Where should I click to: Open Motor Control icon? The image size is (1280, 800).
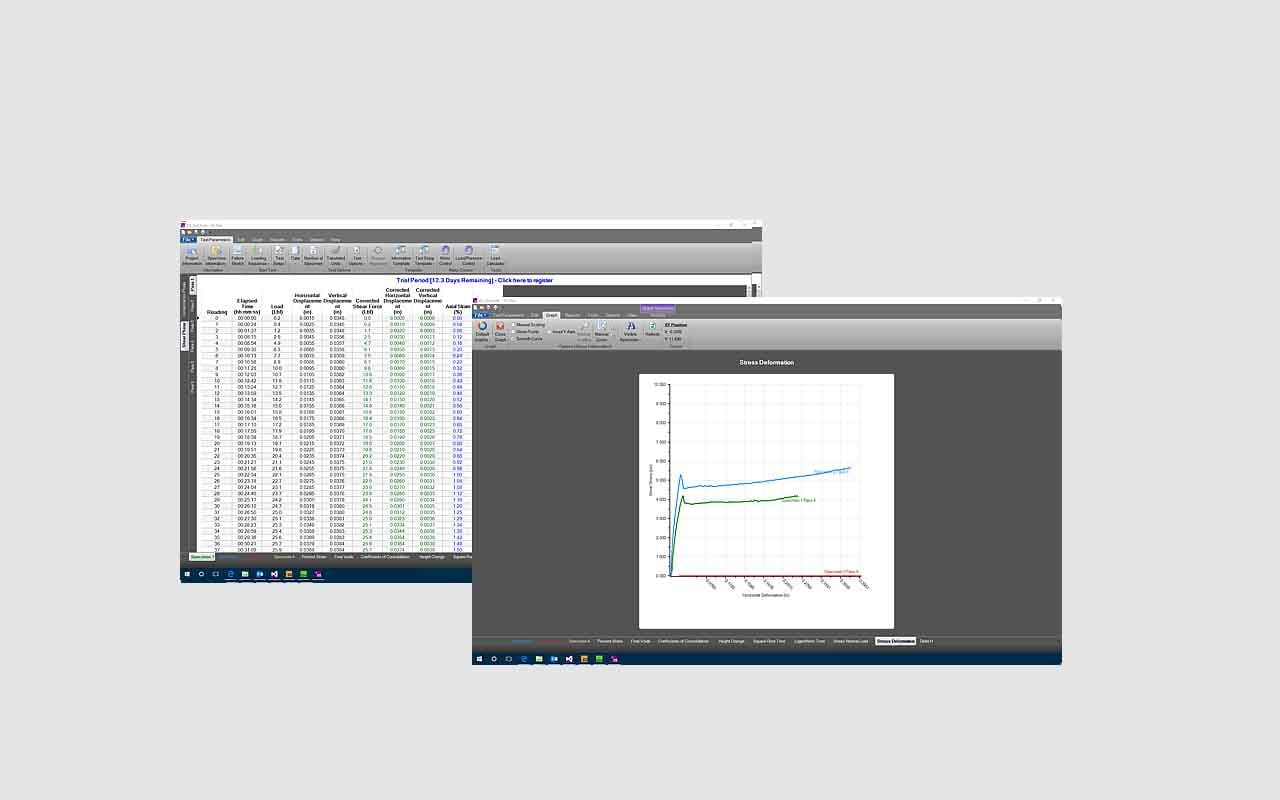444,254
